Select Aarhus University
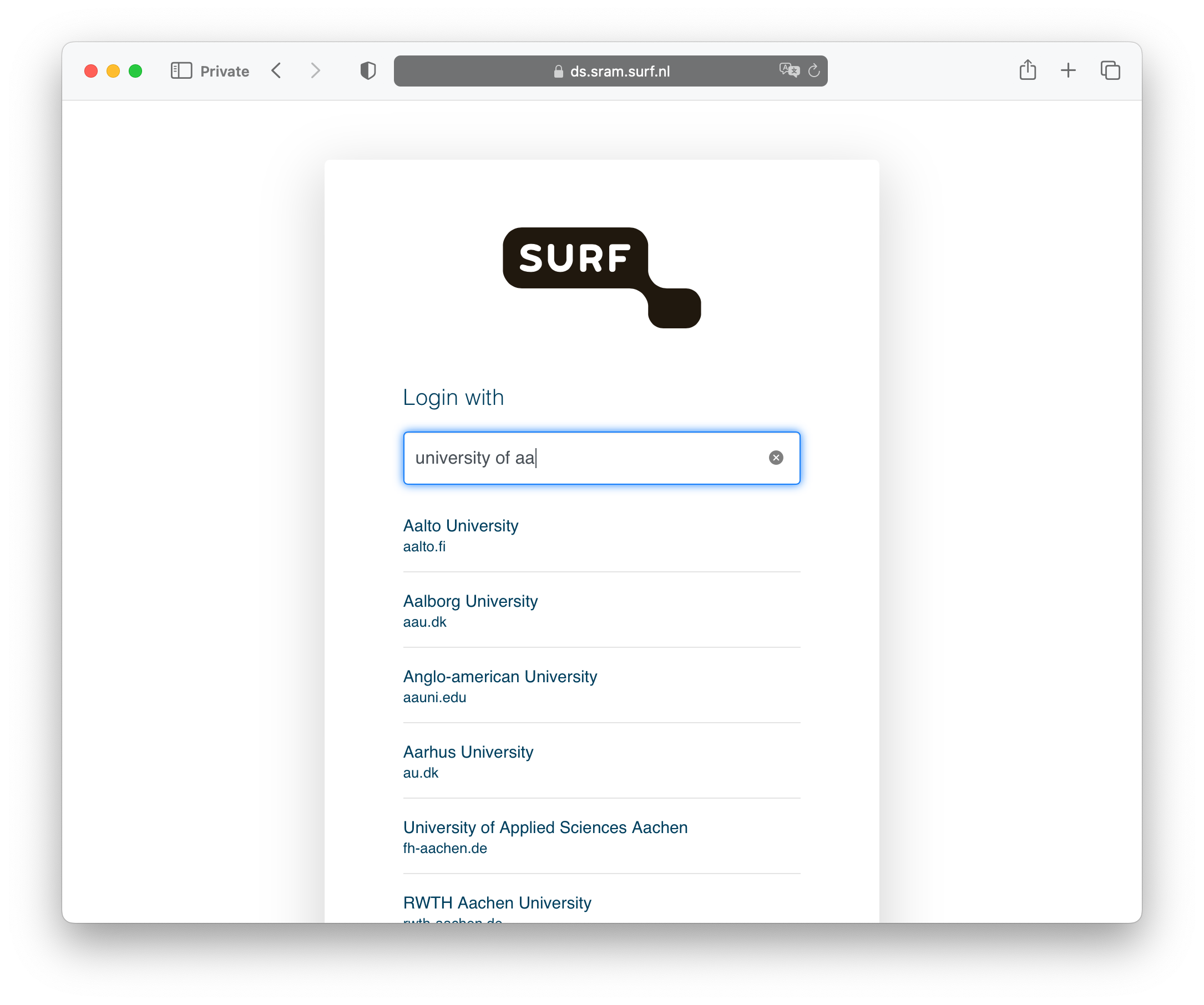Image resolution: width=1204 pixels, height=1005 pixels. pos(601,762)
